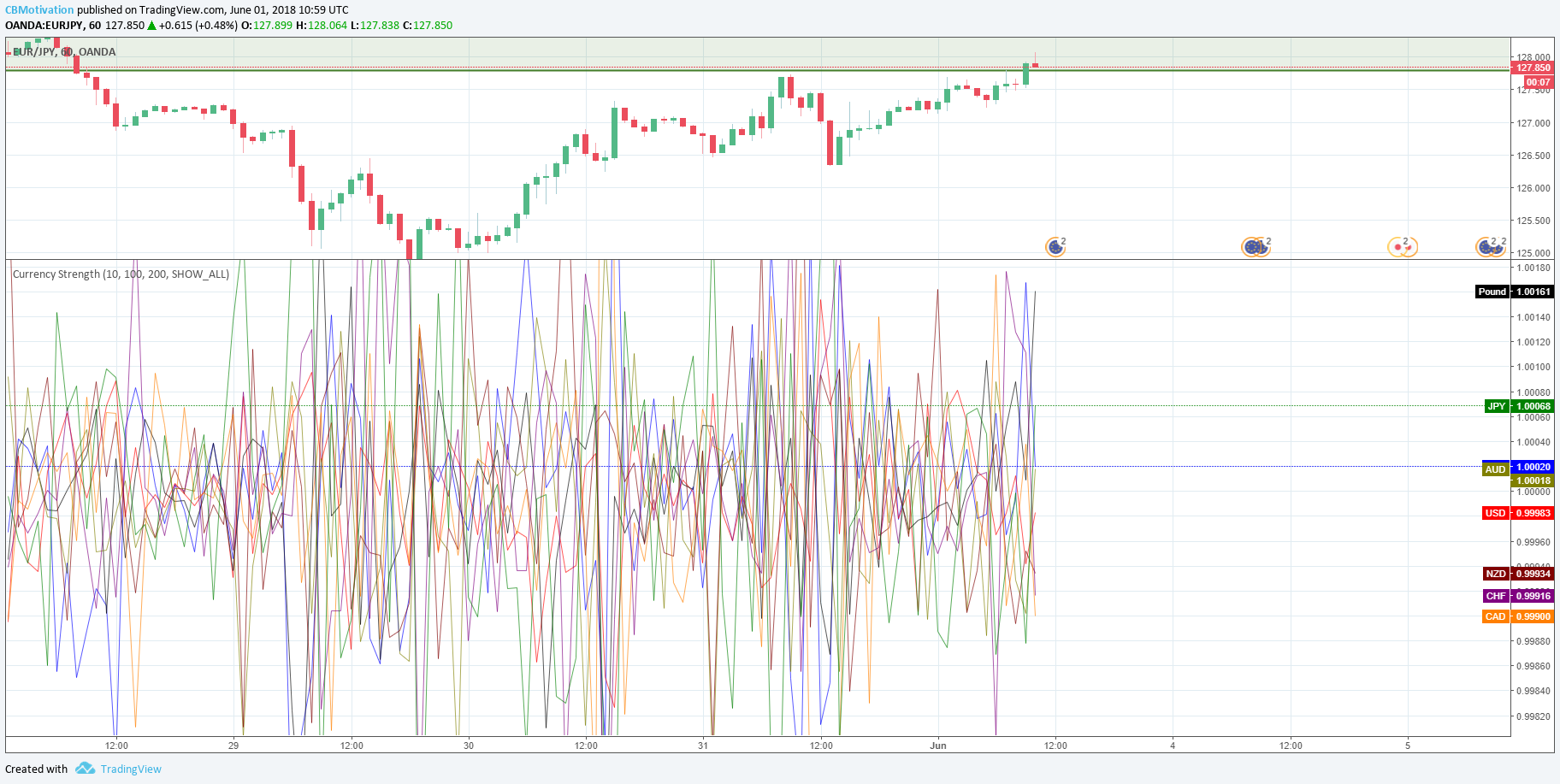This screenshot has height=784, width=1560.
Task: Click the Currency Strength indicator title
Action: click(121, 274)
